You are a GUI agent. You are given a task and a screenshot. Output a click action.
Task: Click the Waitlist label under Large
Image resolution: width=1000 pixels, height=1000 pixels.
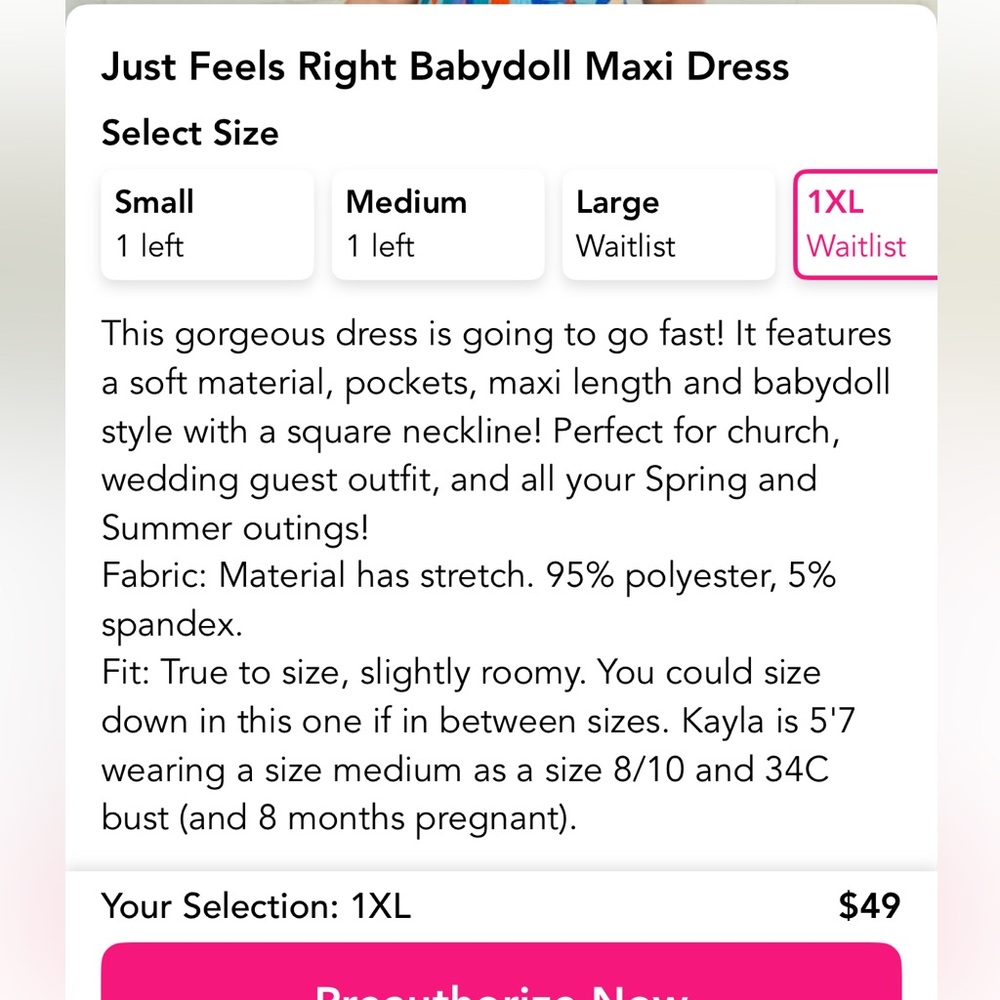625,246
